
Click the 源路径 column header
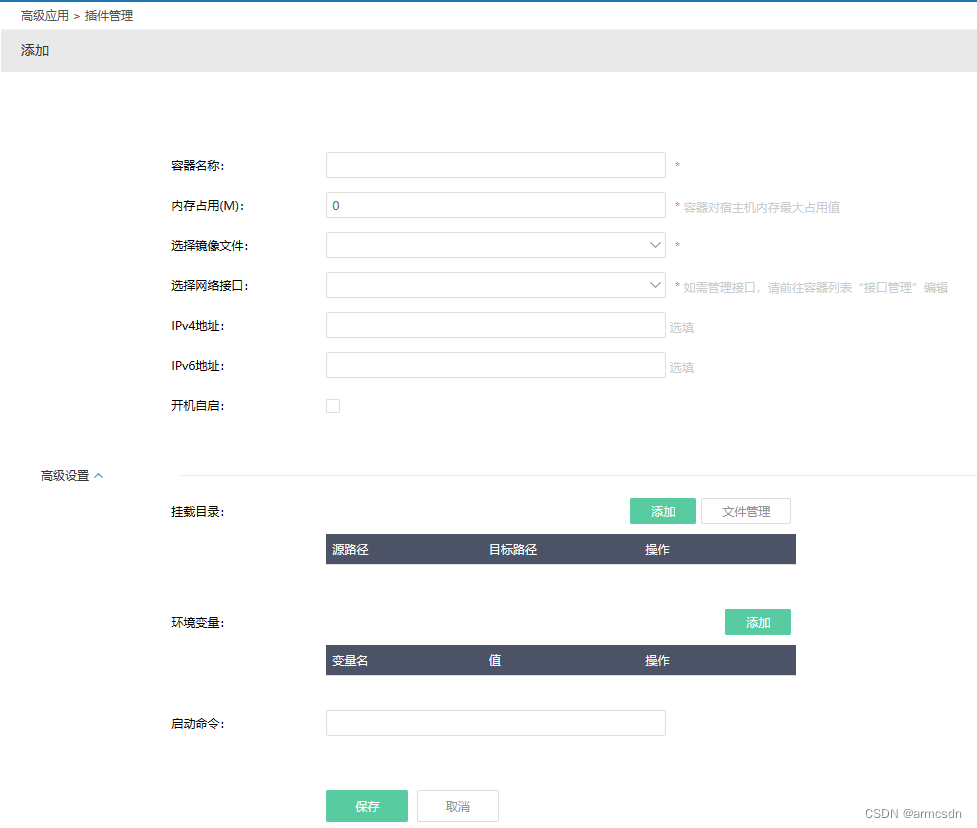[x=350, y=550]
